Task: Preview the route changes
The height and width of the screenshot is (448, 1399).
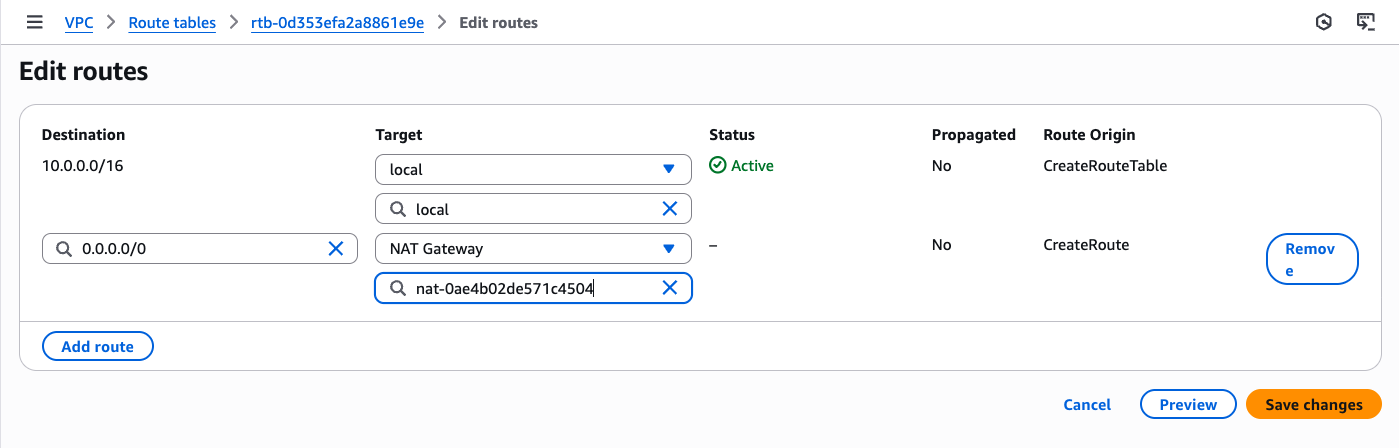Action: [1188, 404]
